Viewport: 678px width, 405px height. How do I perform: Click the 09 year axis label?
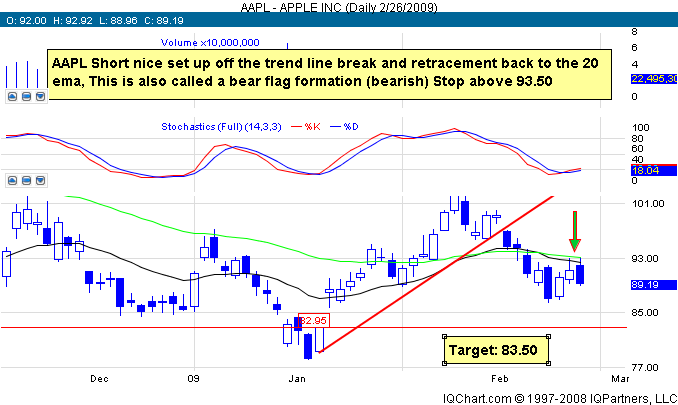[193, 379]
